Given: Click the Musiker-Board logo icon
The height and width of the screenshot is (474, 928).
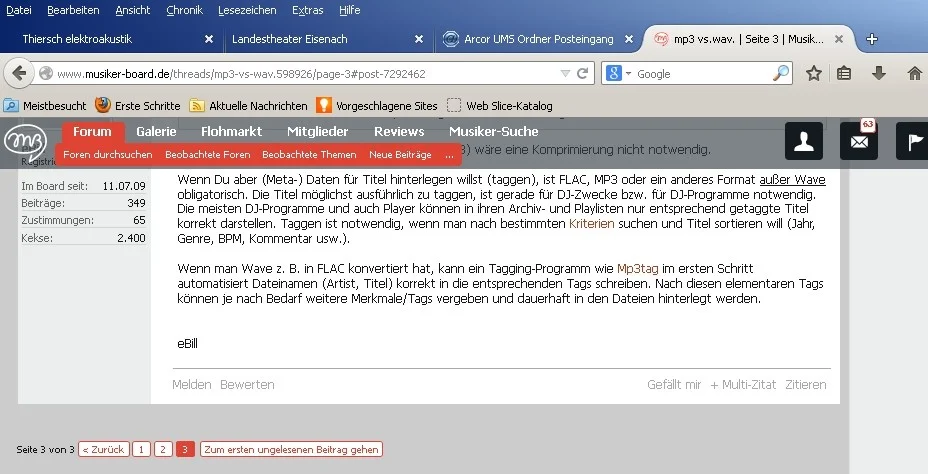Looking at the screenshot, I should point(25,141).
